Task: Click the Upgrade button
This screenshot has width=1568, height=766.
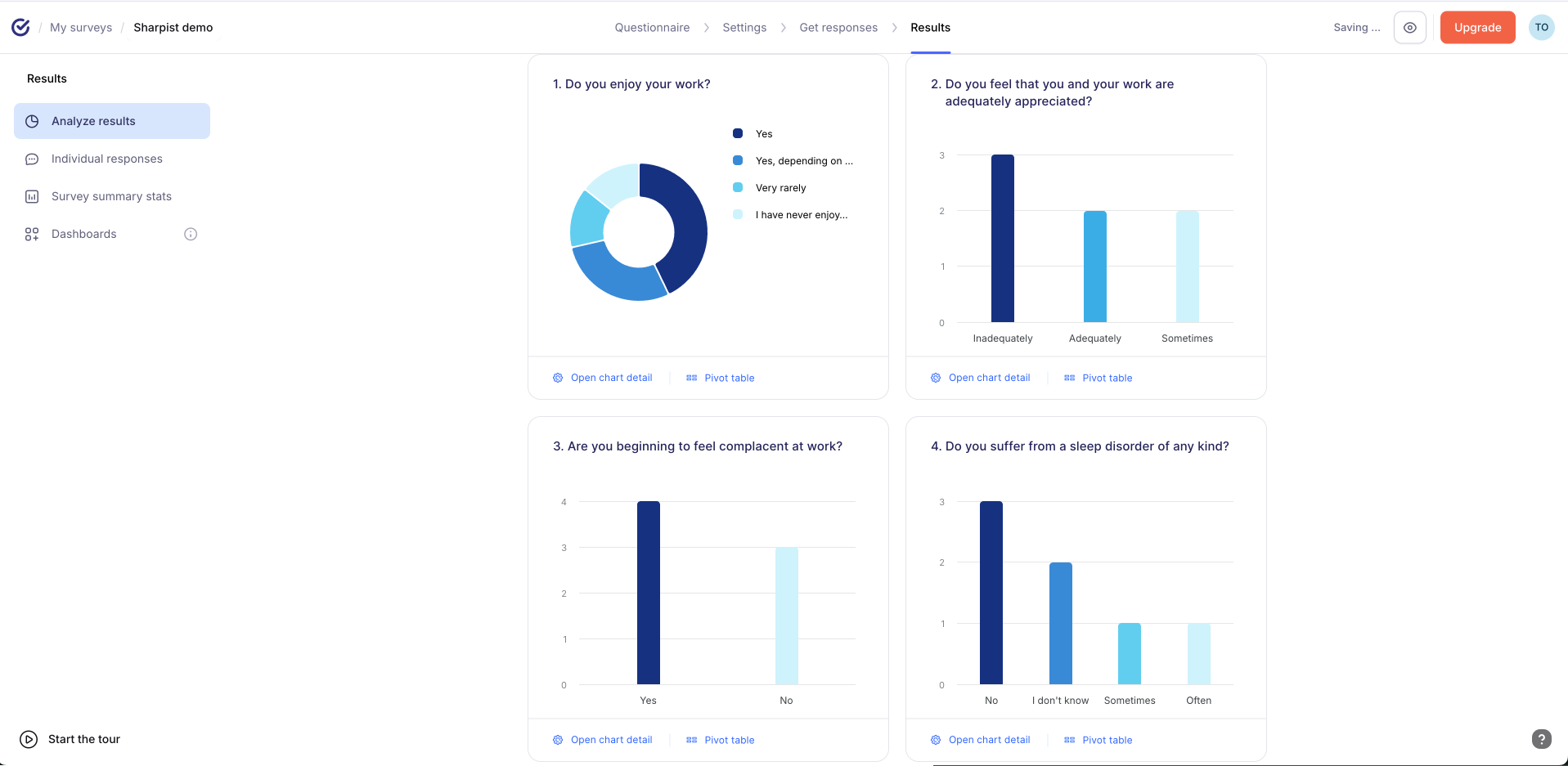Action: tap(1477, 28)
